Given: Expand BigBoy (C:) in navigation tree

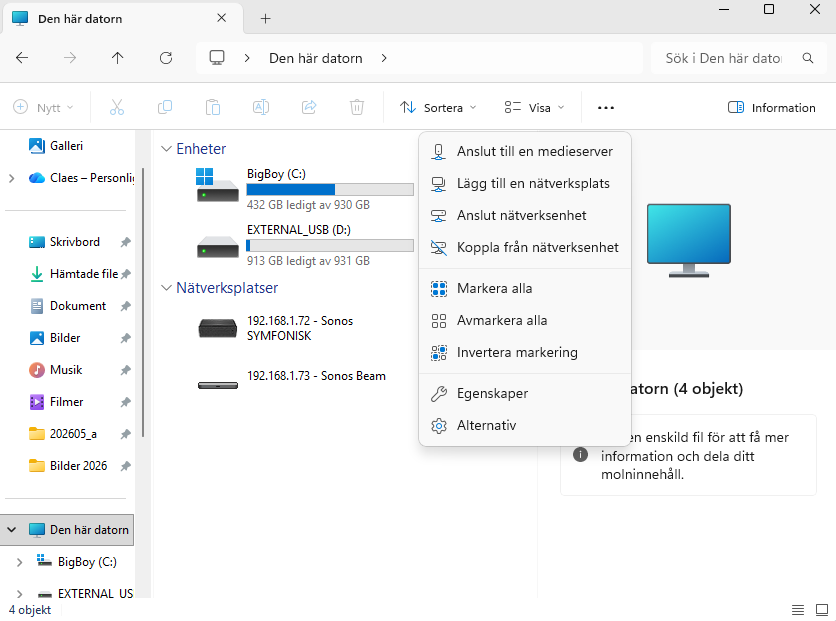Looking at the screenshot, I should tap(20, 562).
